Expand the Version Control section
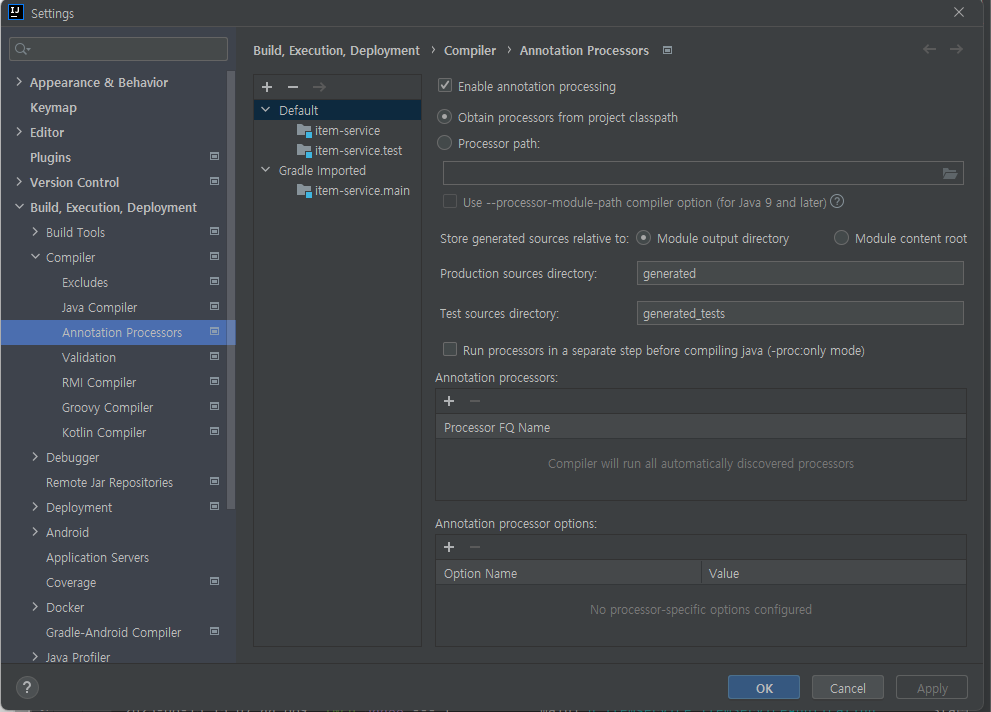The height and width of the screenshot is (712, 991). point(19,182)
